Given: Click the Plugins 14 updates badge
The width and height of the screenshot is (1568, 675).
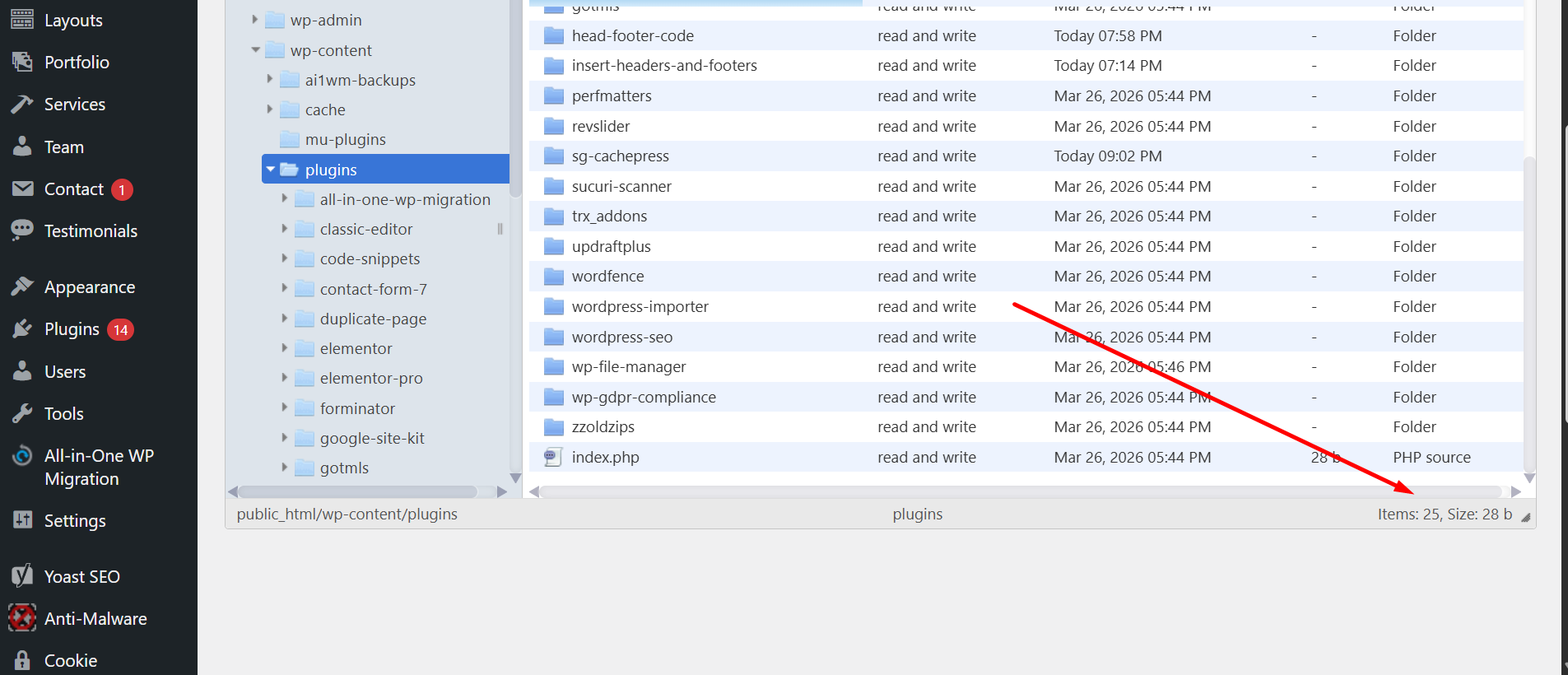Looking at the screenshot, I should 121,329.
